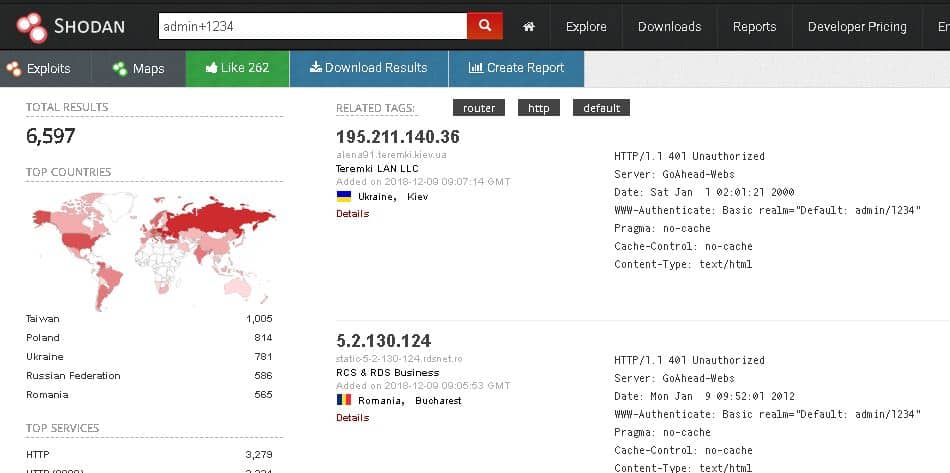950x473 pixels.
Task: Filter by Russian Federation country
Action: pyautogui.click(x=73, y=375)
